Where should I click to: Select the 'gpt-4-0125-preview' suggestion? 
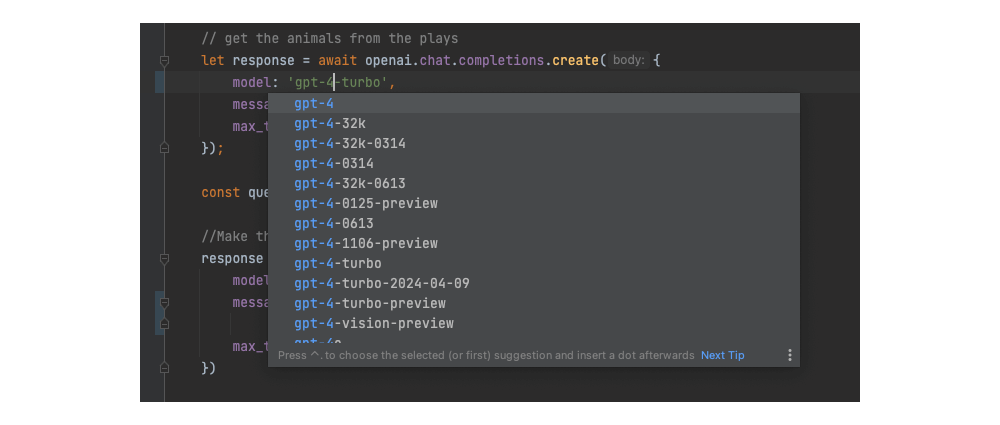click(365, 204)
